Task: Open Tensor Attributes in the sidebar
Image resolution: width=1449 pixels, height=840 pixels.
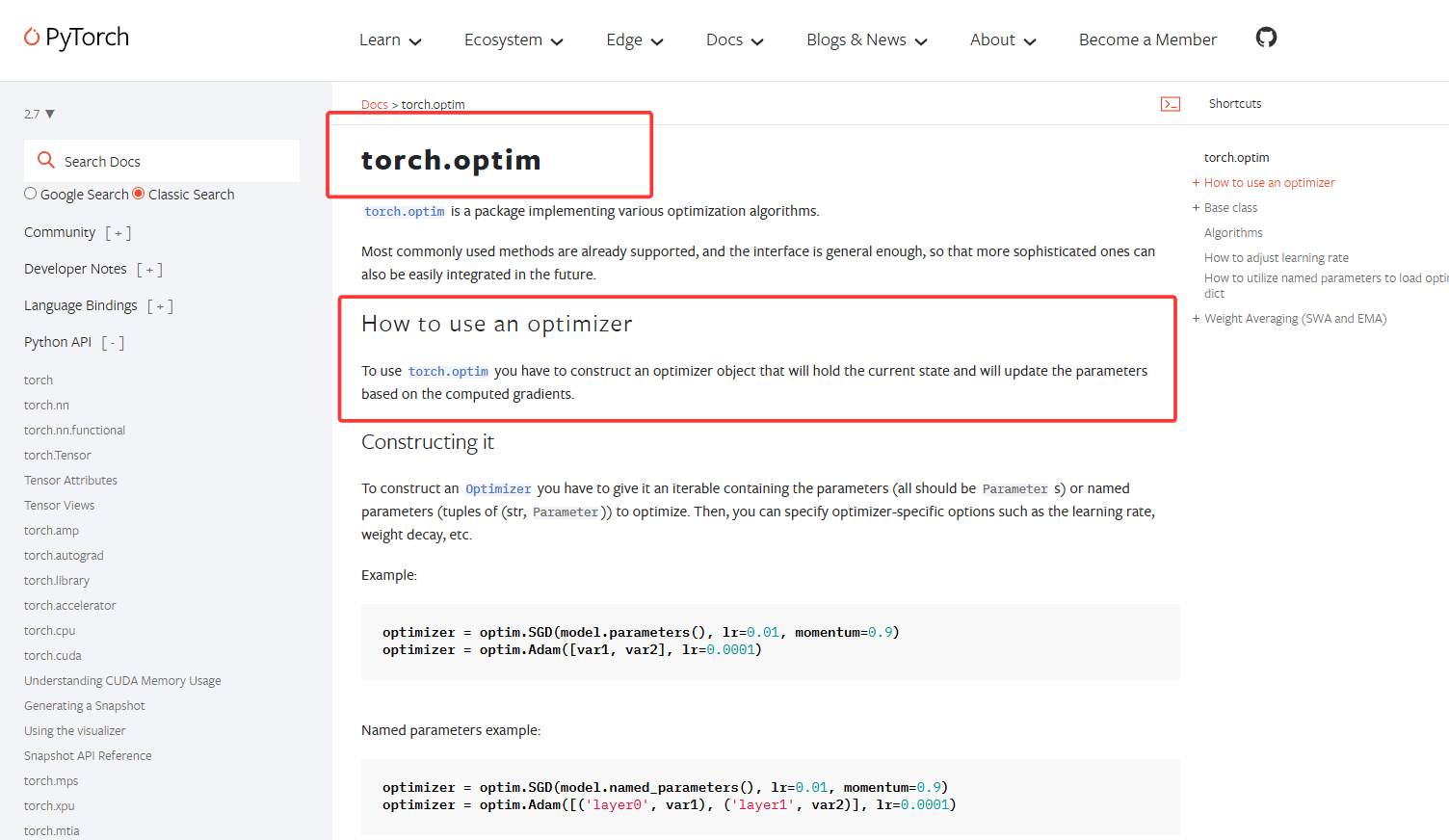Action: click(70, 481)
